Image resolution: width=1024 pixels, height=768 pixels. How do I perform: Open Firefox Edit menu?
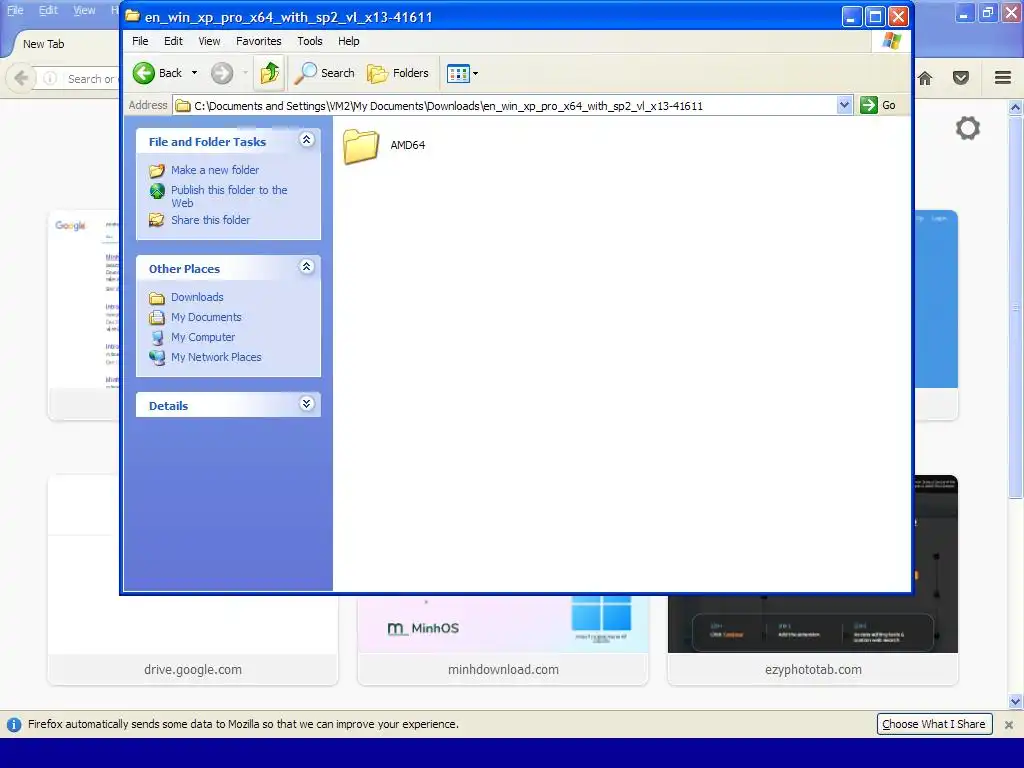pos(48,10)
